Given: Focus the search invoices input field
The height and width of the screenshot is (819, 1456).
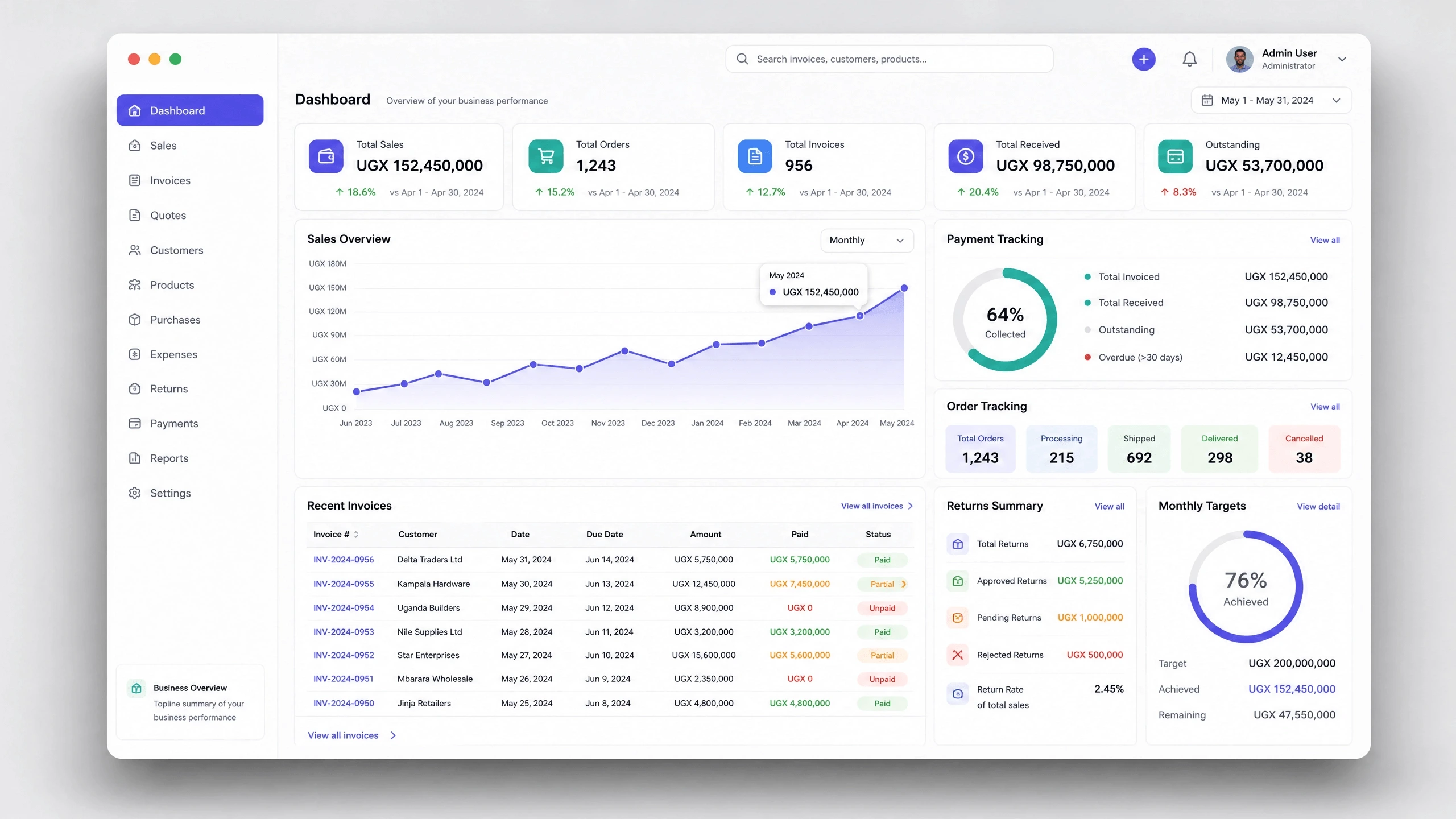Looking at the screenshot, I should click(889, 59).
